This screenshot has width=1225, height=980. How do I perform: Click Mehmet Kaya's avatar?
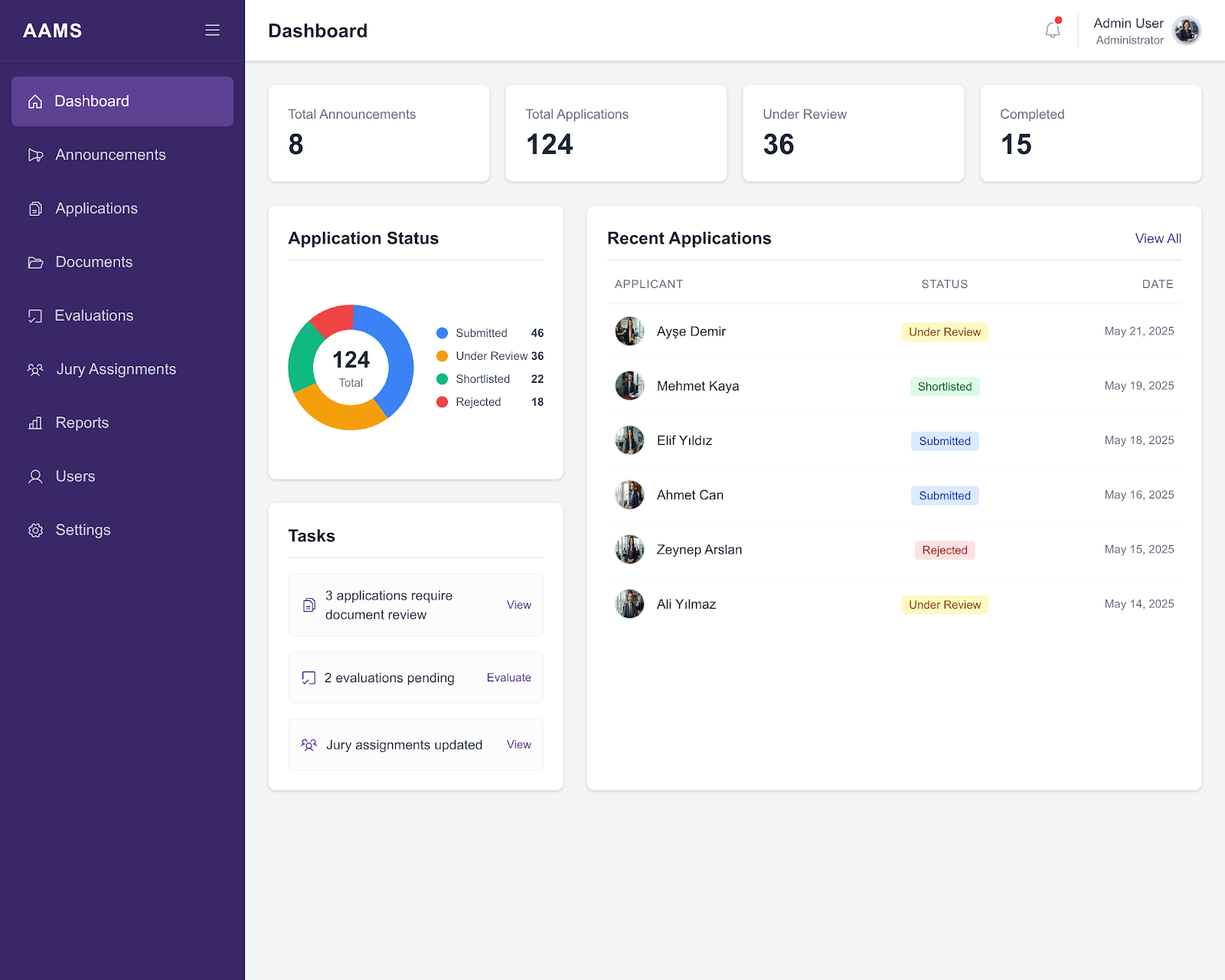point(629,386)
